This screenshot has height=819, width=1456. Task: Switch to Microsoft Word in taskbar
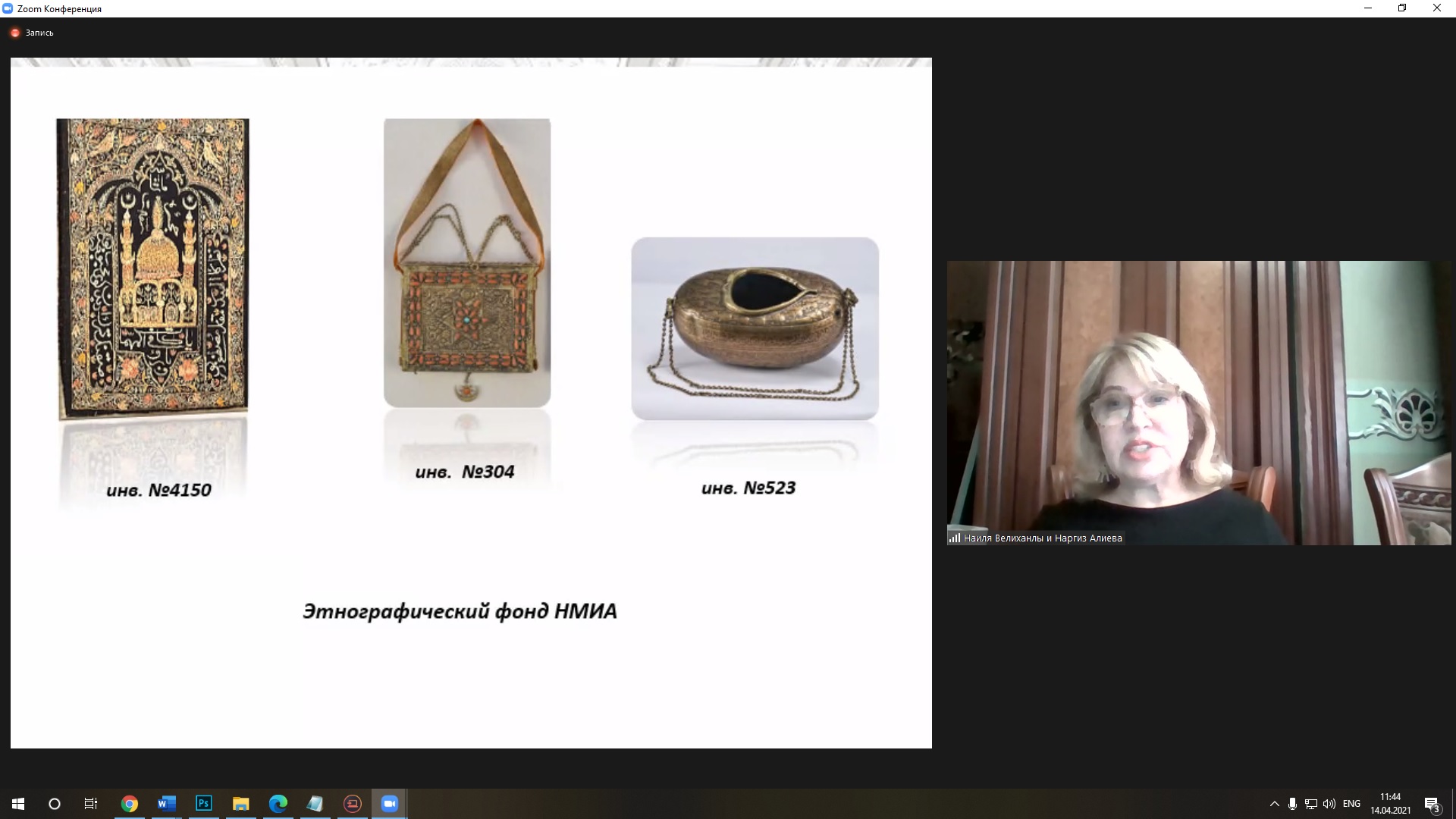(x=167, y=804)
